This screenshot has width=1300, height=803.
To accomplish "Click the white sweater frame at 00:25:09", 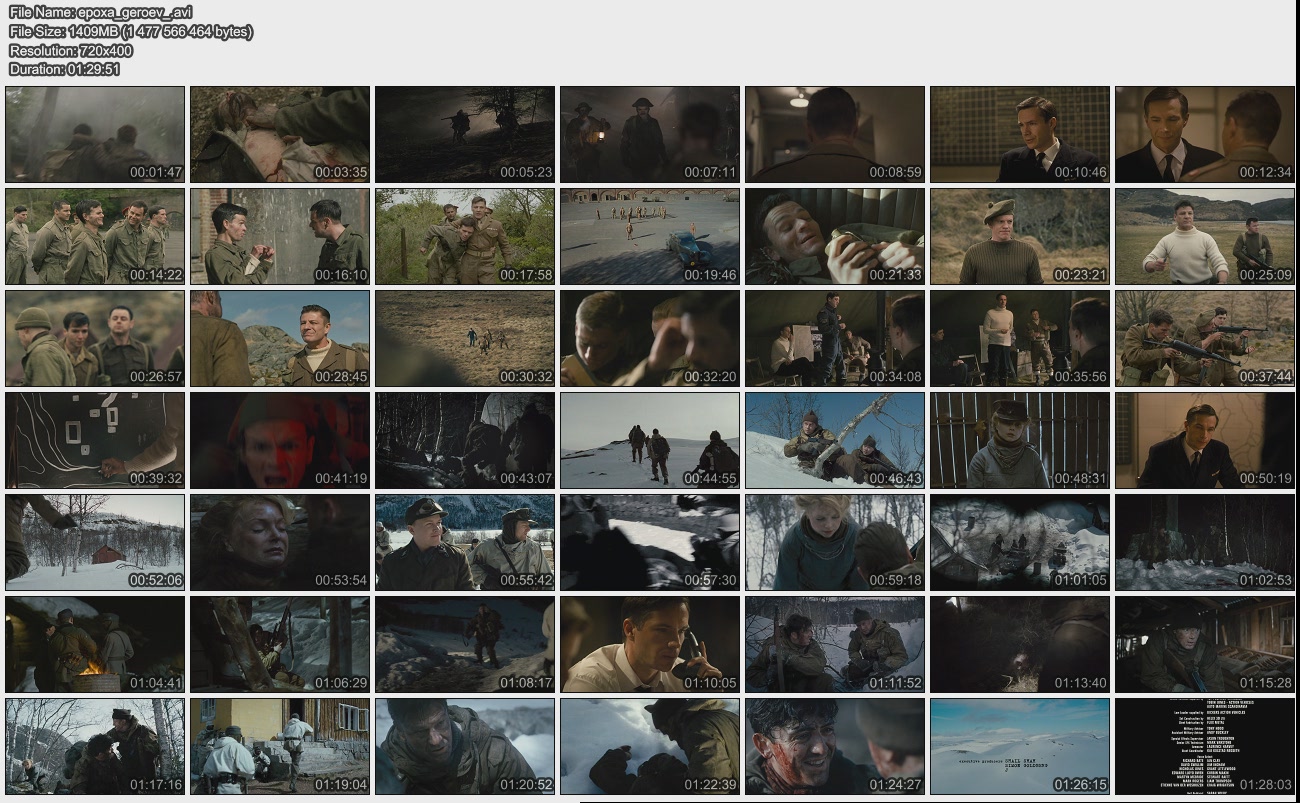I will (x=1204, y=236).
